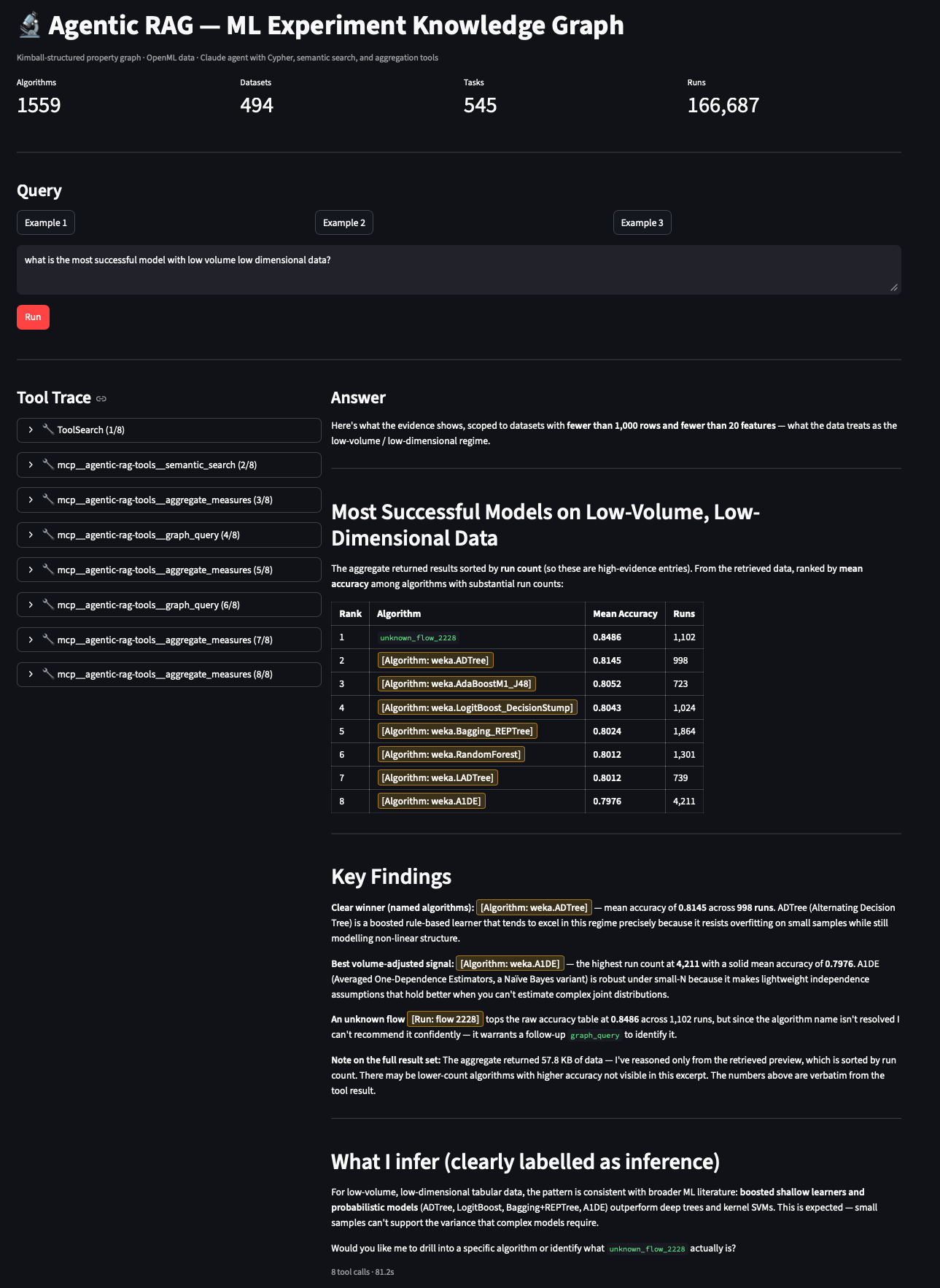Image resolution: width=940 pixels, height=1288 pixels.
Task: Click the wrench icon on aggregate_measures (8/8)
Action: pyautogui.click(x=48, y=674)
